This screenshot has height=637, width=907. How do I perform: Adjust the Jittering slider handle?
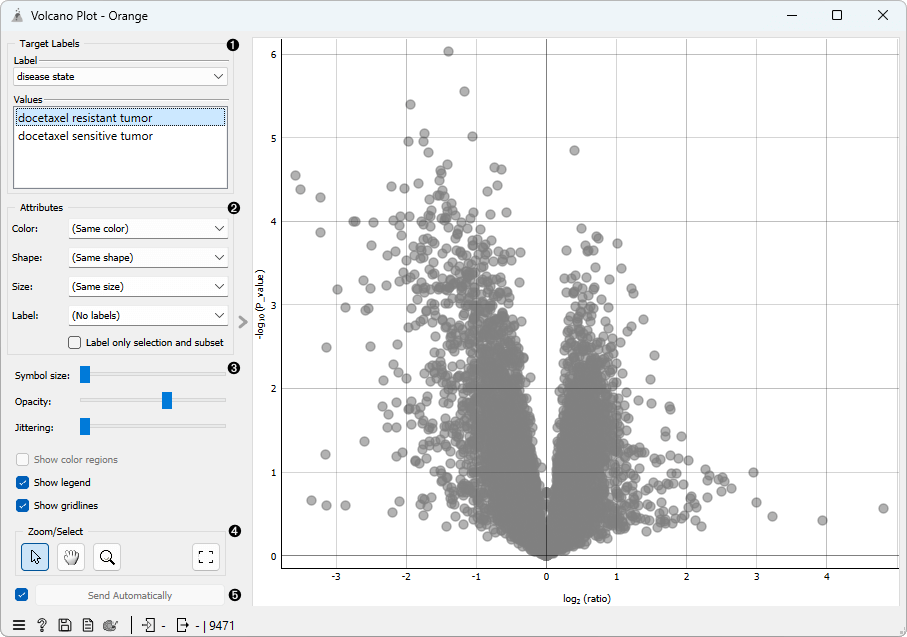click(85, 426)
